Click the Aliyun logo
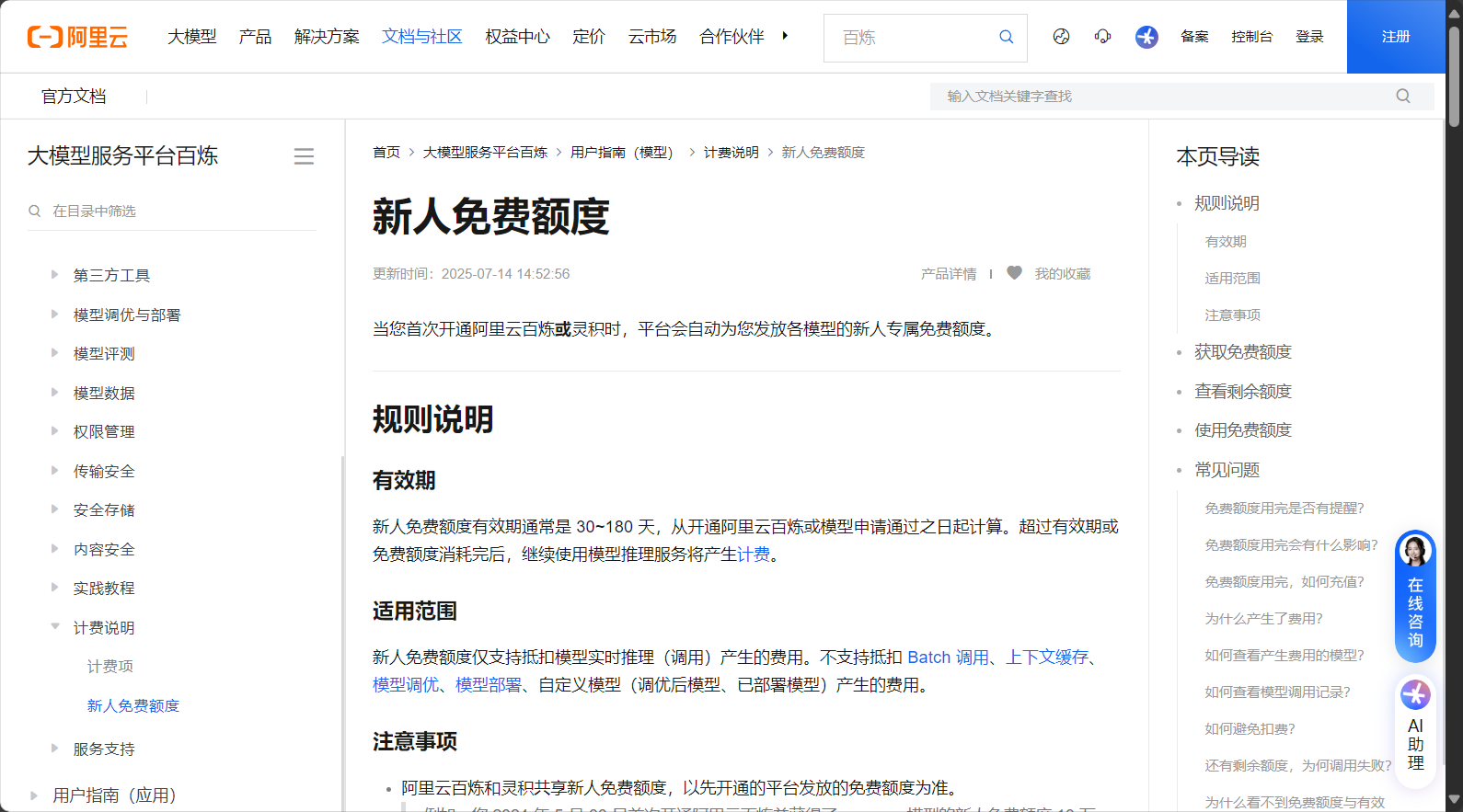The image size is (1463, 812). point(77,37)
